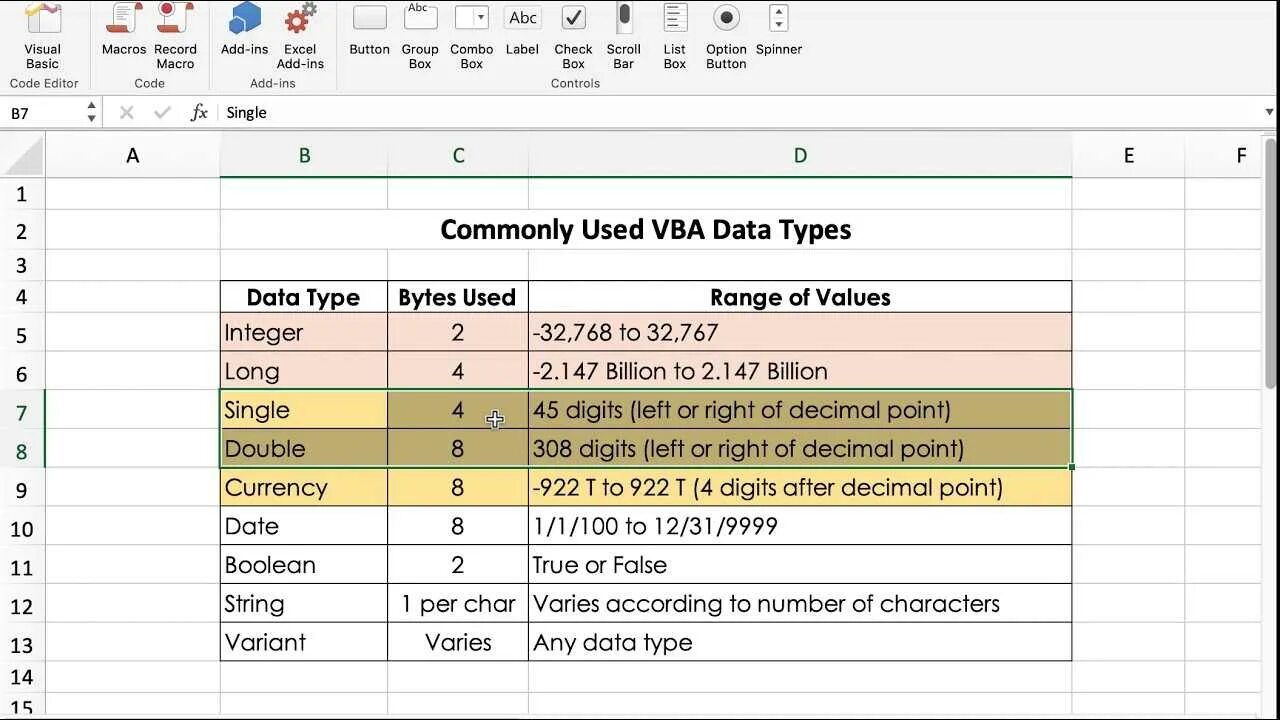Open the Visual Basic code editor
This screenshot has height=720, width=1280.
pyautogui.click(x=42, y=36)
